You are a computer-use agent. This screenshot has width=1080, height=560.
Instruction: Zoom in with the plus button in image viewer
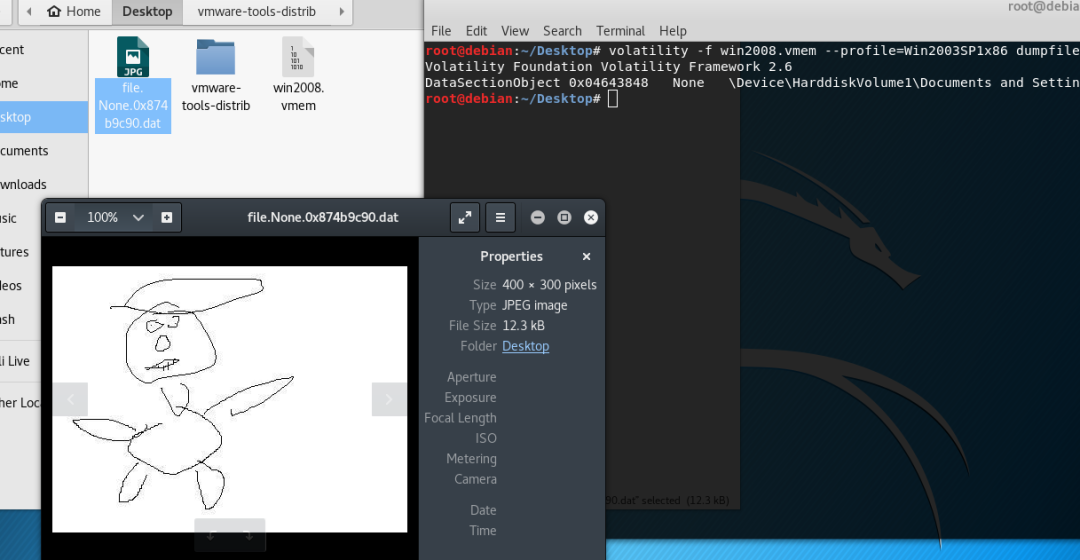coord(167,218)
